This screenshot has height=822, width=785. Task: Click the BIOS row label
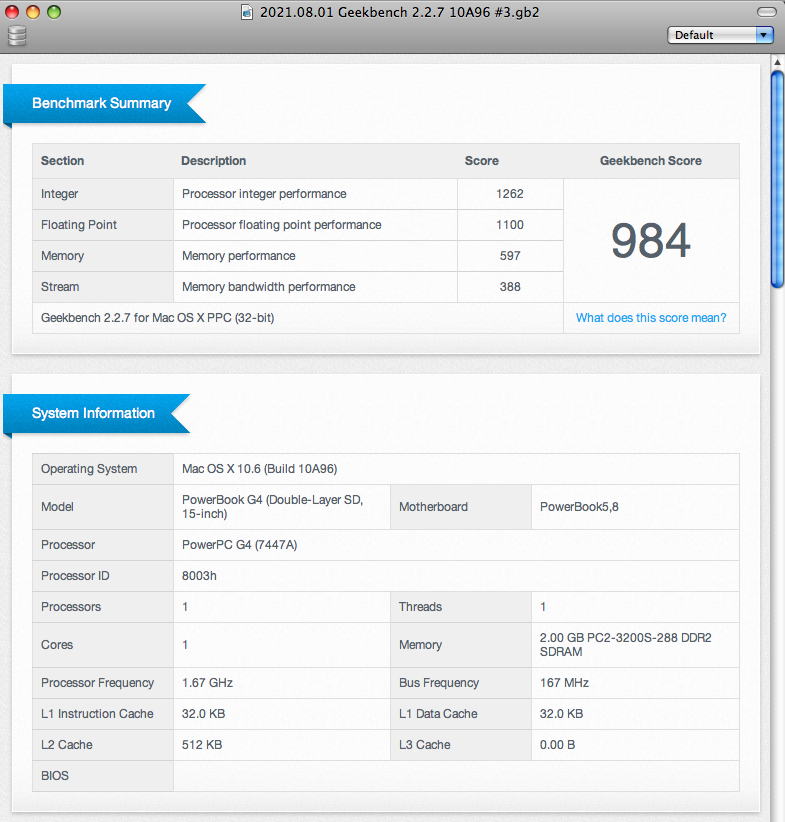tap(55, 775)
